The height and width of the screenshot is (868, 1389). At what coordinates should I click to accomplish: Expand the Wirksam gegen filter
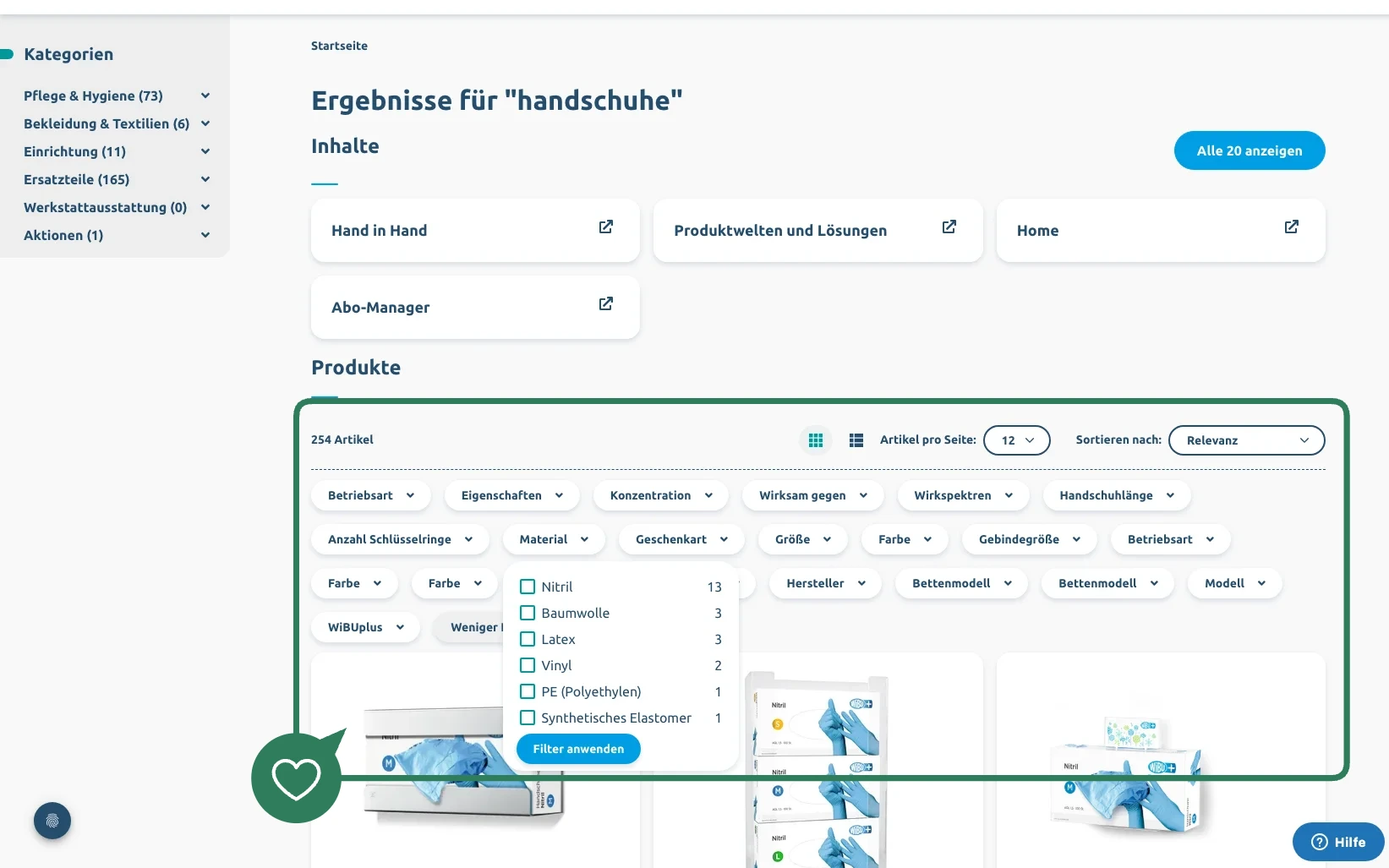coord(813,495)
